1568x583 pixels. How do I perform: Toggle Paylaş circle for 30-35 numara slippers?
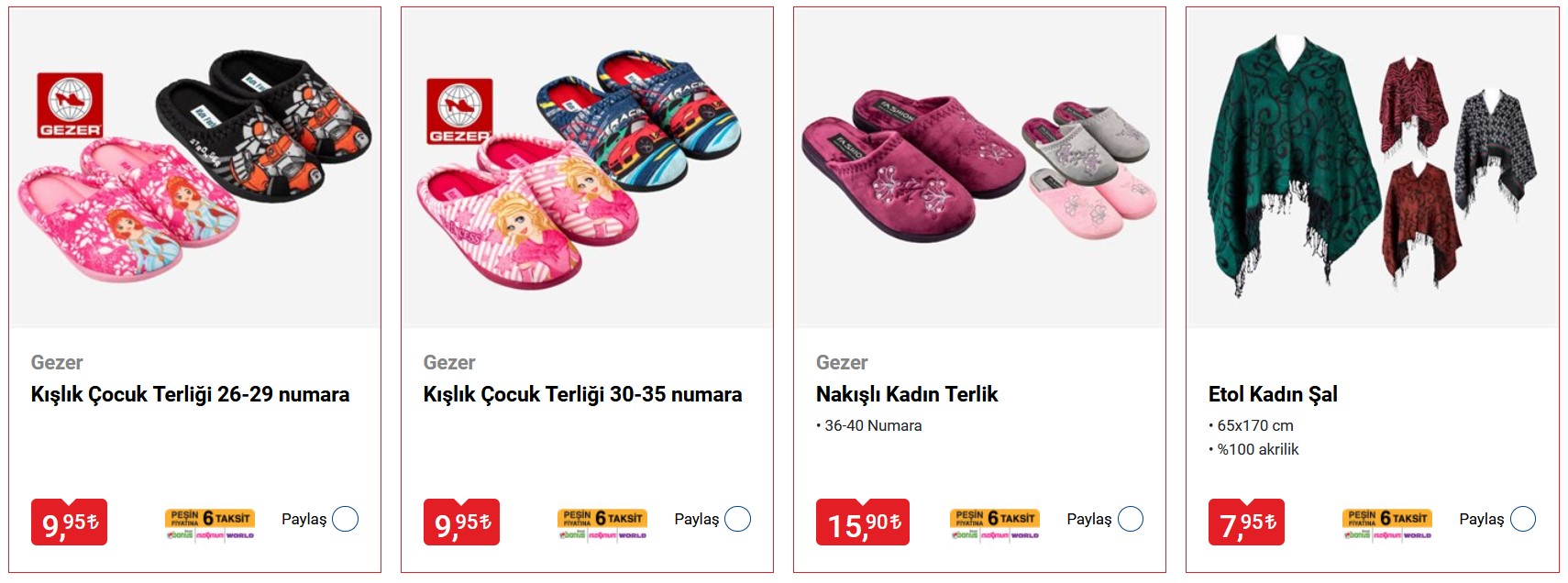point(738,519)
